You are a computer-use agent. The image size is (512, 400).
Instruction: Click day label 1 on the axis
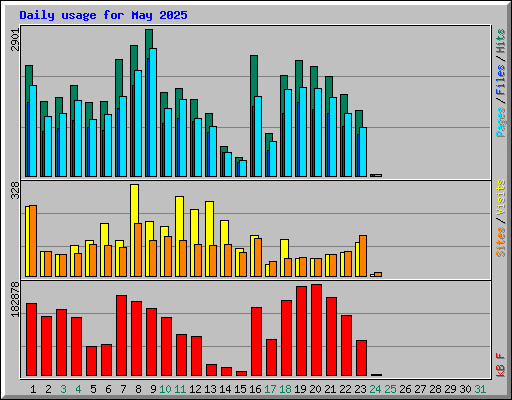pyautogui.click(x=33, y=389)
